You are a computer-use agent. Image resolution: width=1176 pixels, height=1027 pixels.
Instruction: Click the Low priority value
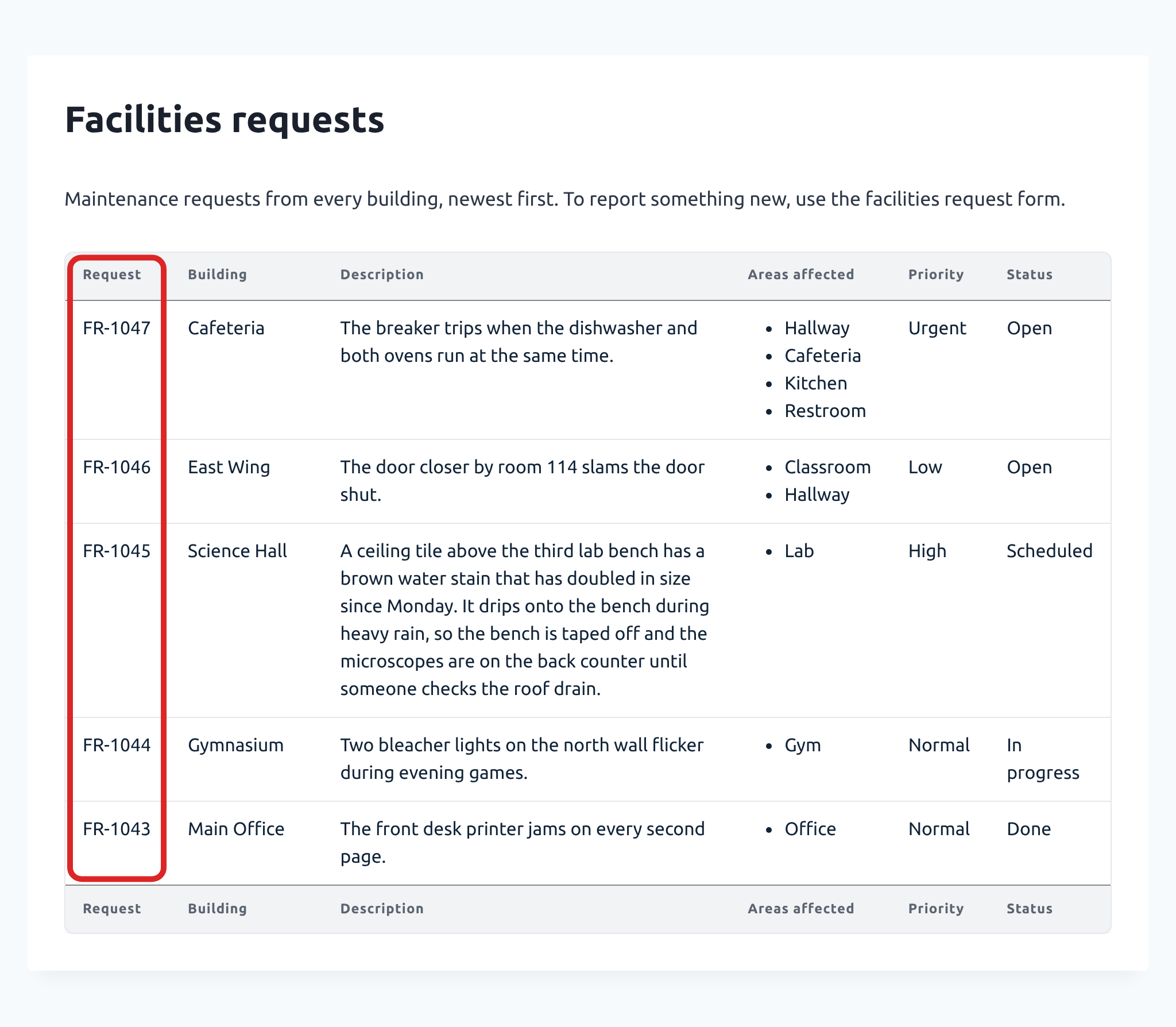(x=925, y=467)
